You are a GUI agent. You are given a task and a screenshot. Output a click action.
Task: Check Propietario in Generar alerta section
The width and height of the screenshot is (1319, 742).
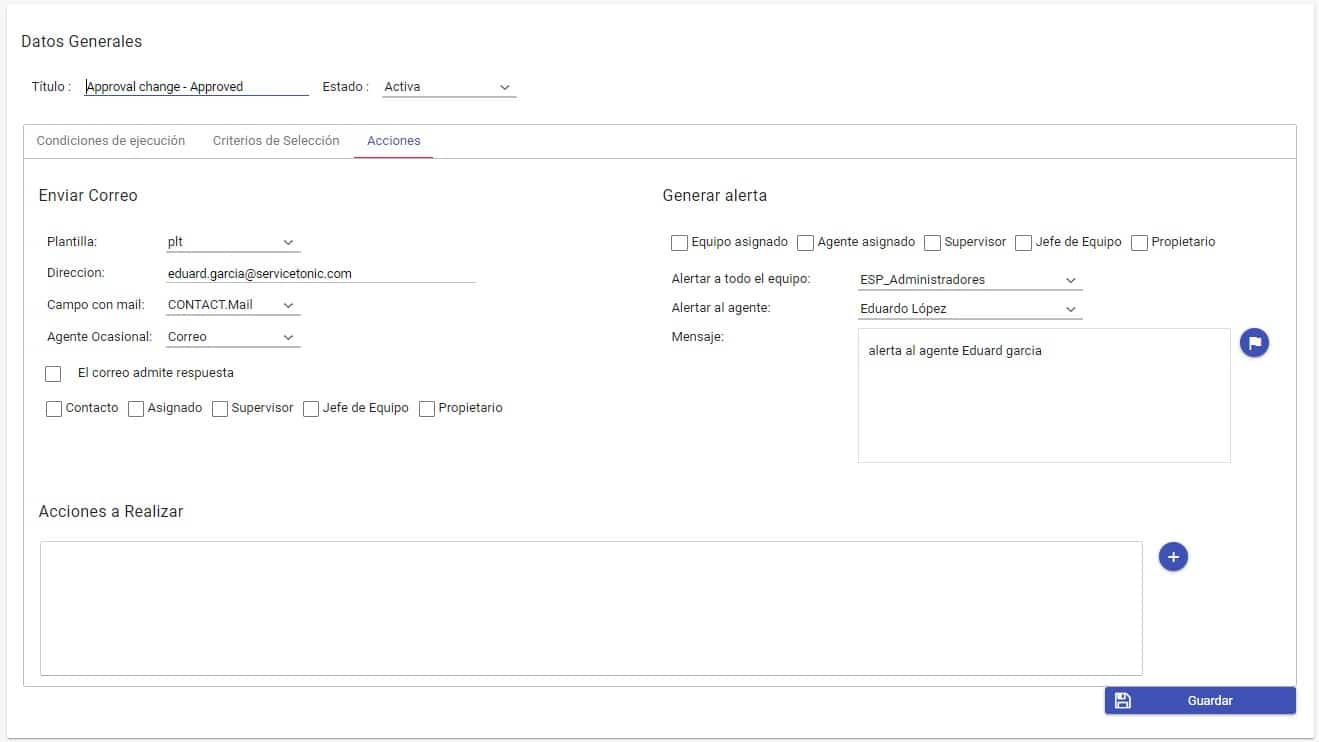pyautogui.click(x=1140, y=242)
